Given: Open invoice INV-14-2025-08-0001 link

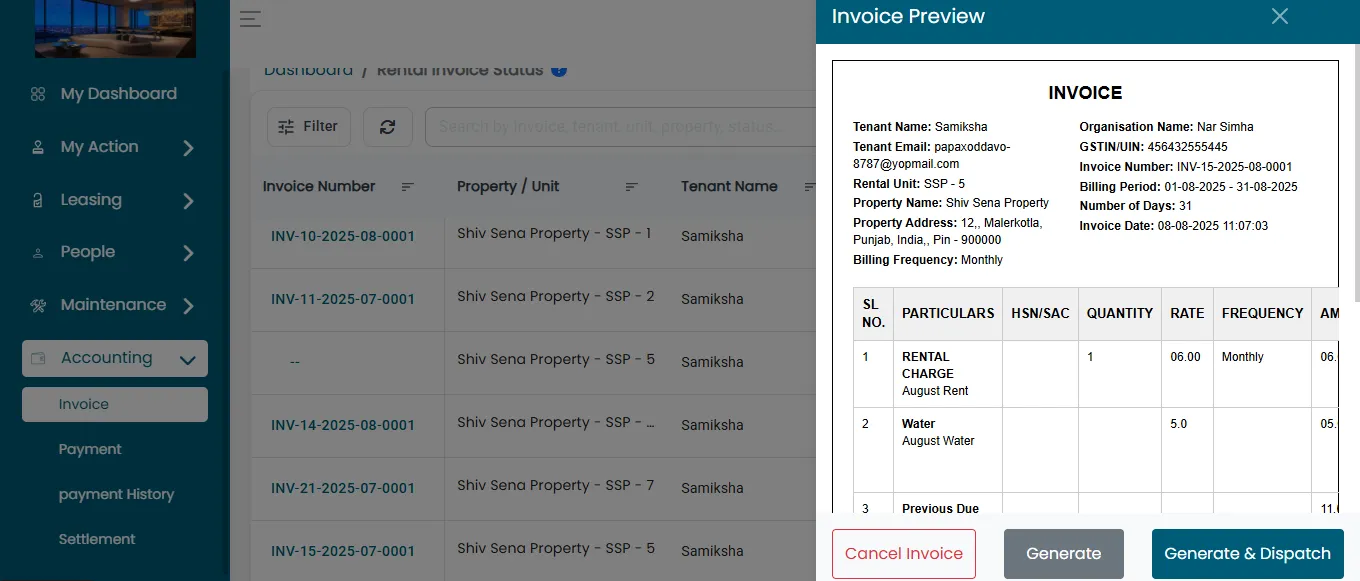Looking at the screenshot, I should [x=343, y=425].
